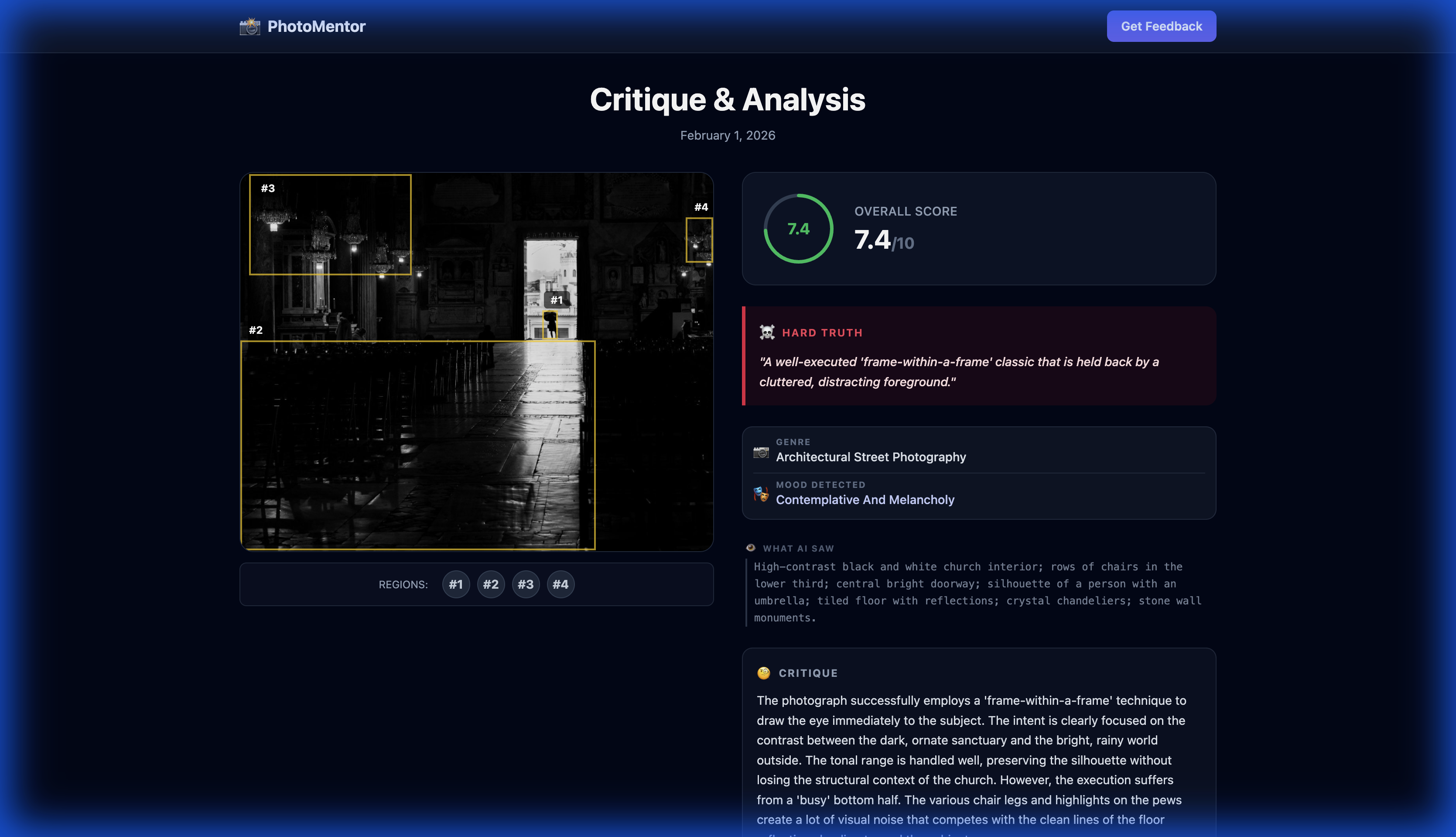Toggle region #4 chip below the photo
The height and width of the screenshot is (837, 1456).
pyautogui.click(x=560, y=585)
